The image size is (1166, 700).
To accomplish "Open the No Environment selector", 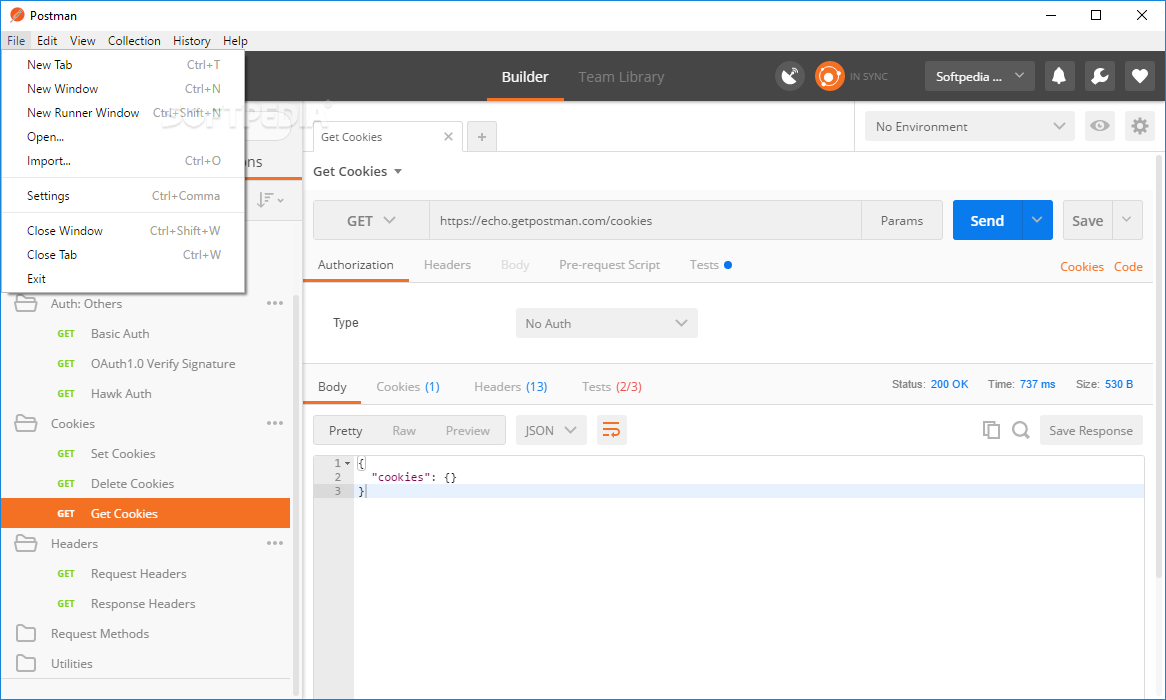I will click(970, 126).
